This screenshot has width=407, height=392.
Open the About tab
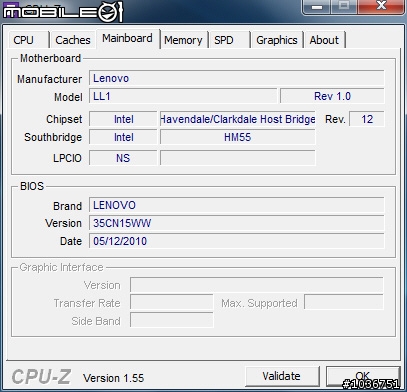[x=324, y=40]
